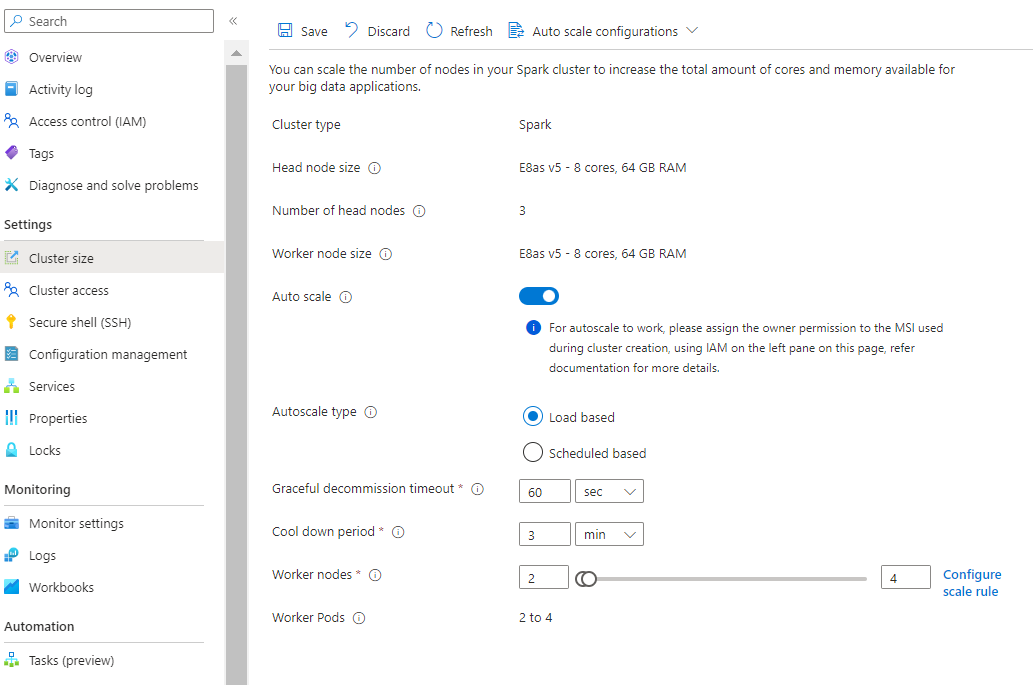The width and height of the screenshot is (1033, 685).
Task: Click info icon next to Auto scale
Action: pos(345,297)
